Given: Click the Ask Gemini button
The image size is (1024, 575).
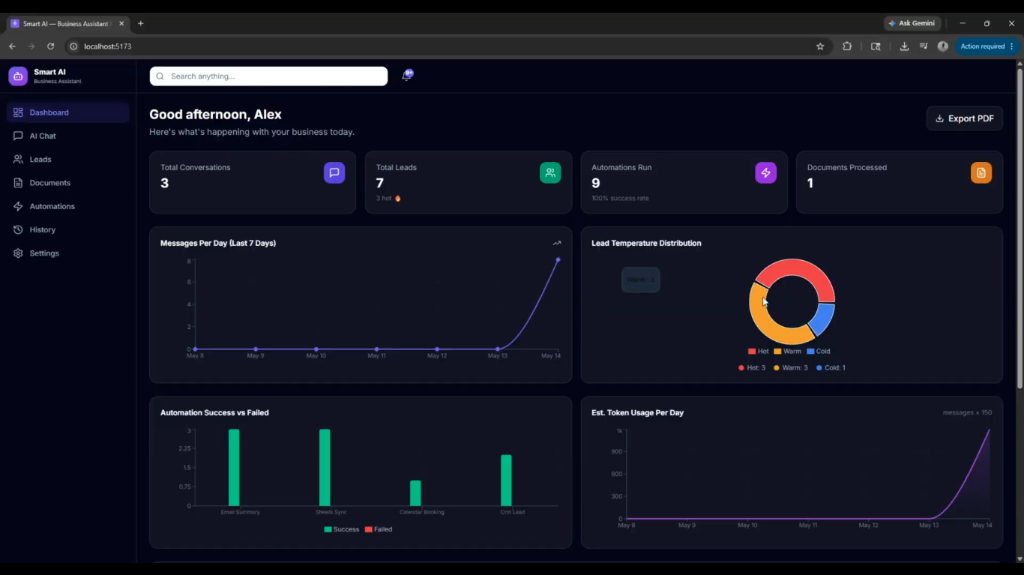Looking at the screenshot, I should pos(912,24).
